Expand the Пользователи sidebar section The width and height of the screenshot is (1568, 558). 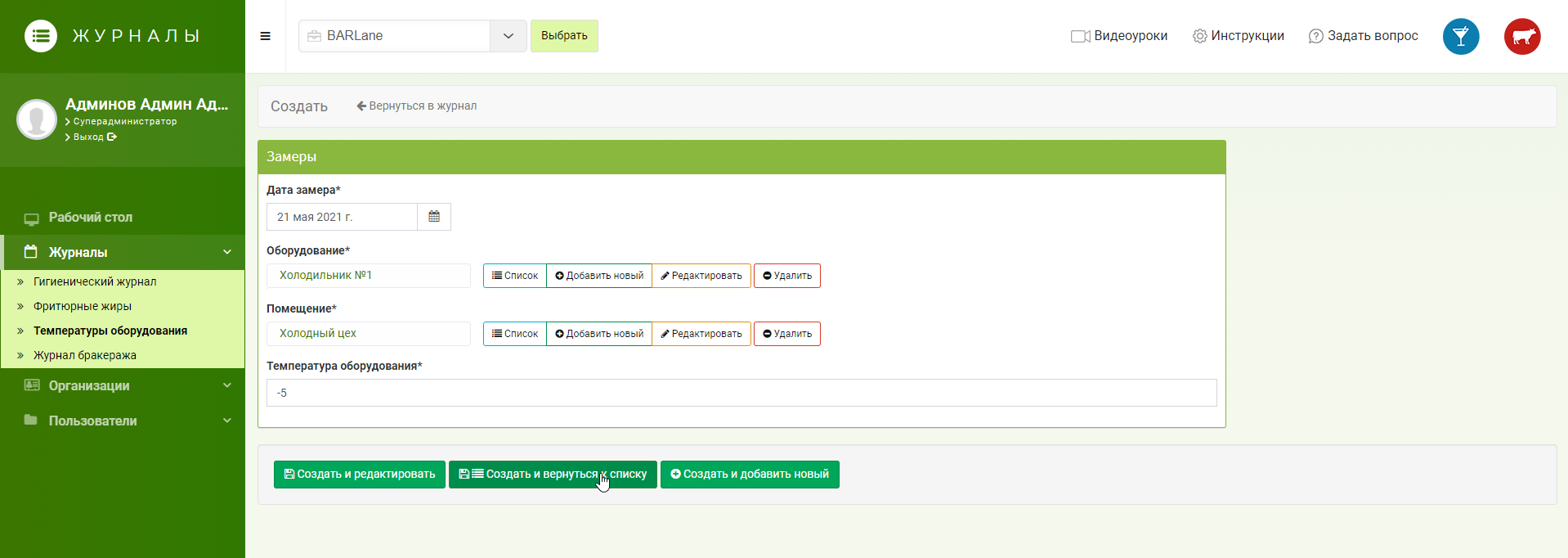coord(123,421)
